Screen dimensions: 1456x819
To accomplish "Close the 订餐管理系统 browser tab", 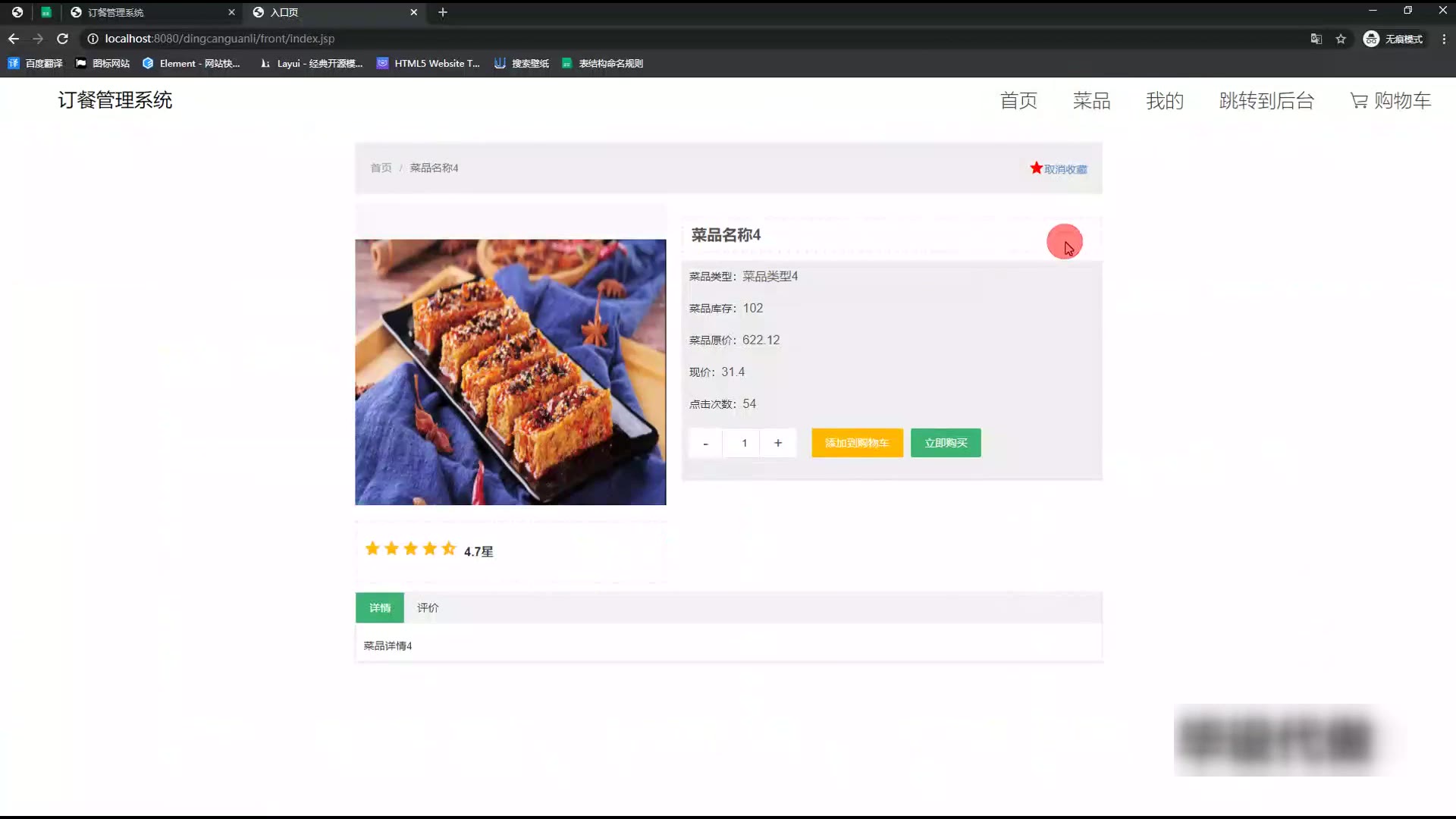I will [231, 12].
